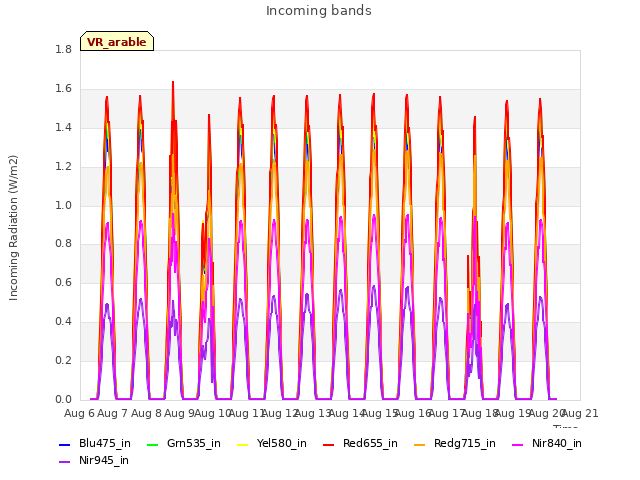Viewport: 640px width, 480px height.
Task: Select the Grn535_in legend label
Action: [194, 444]
